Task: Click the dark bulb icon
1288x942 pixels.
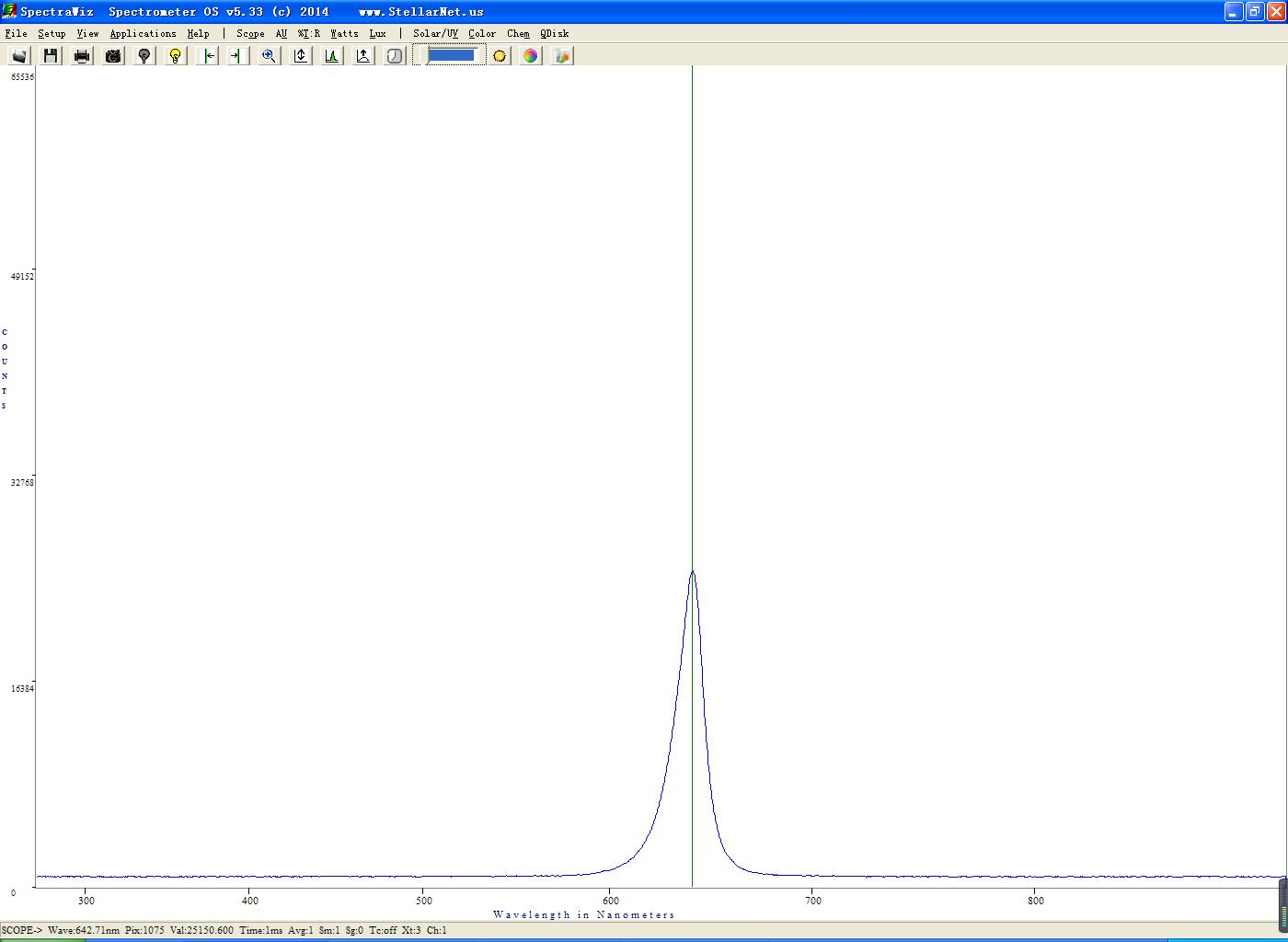Action: [144, 56]
